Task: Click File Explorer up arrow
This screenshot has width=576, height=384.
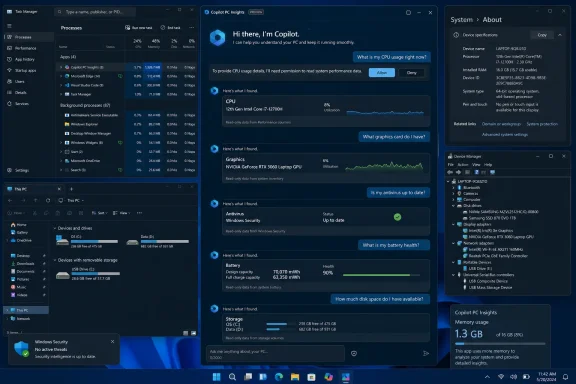Action: (x=35, y=200)
